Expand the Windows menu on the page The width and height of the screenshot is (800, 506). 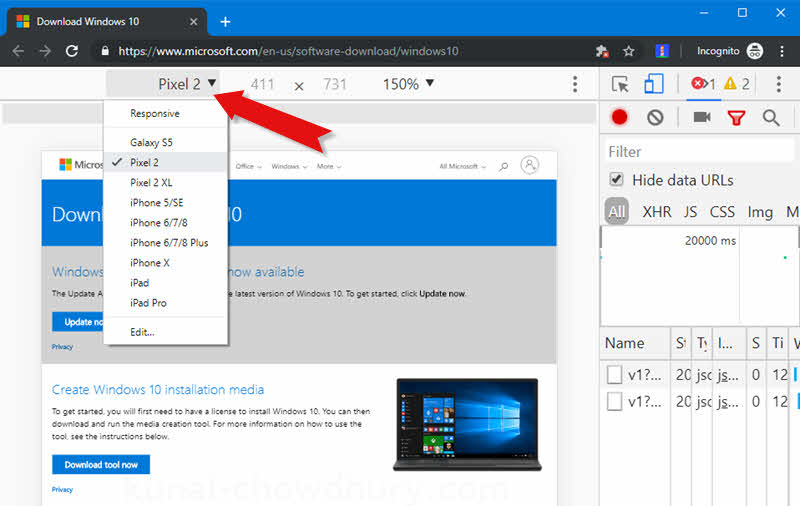tap(289, 166)
